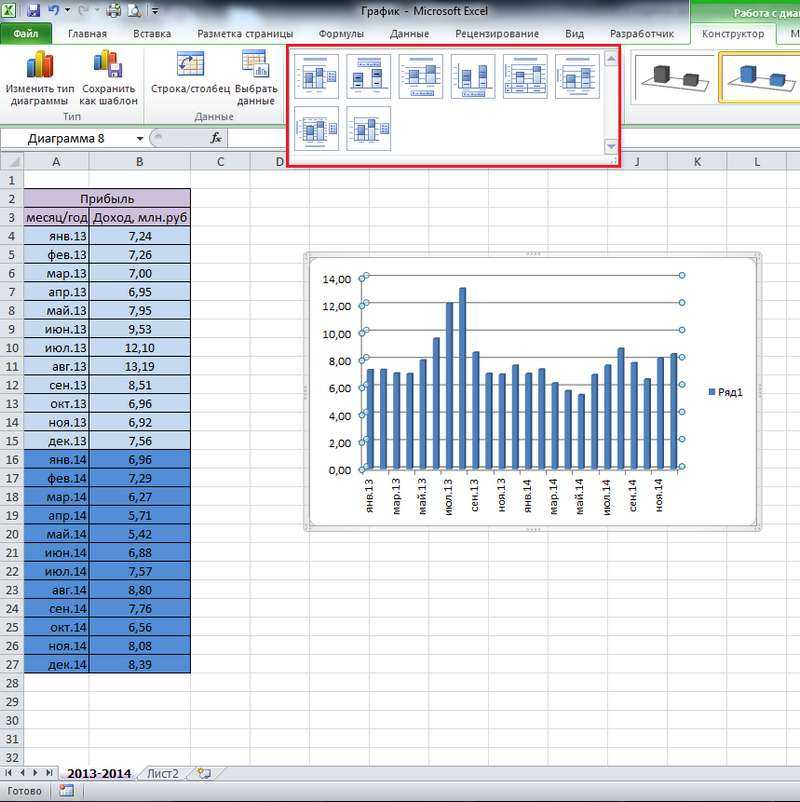Go to last sheet with navigation arrow
Viewport: 800px width, 802px height.
click(x=49, y=773)
